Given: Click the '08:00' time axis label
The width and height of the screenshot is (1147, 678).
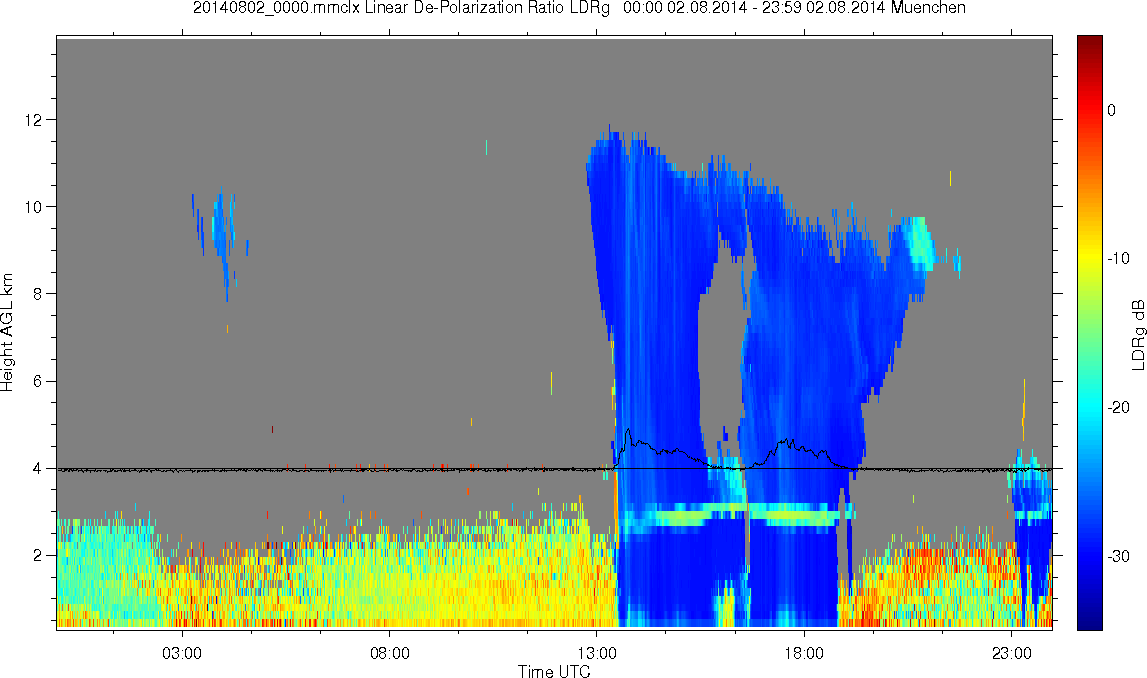Looking at the screenshot, I should (x=389, y=653).
